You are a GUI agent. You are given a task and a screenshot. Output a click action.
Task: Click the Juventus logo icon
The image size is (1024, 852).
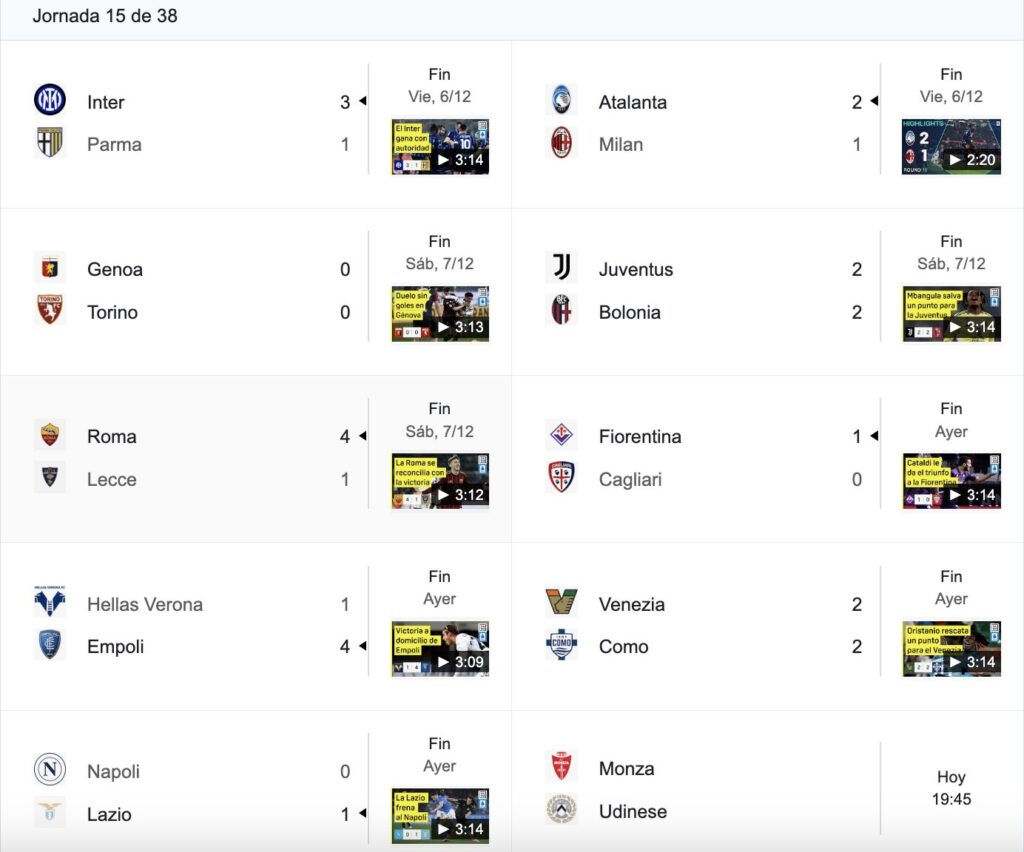tap(562, 268)
